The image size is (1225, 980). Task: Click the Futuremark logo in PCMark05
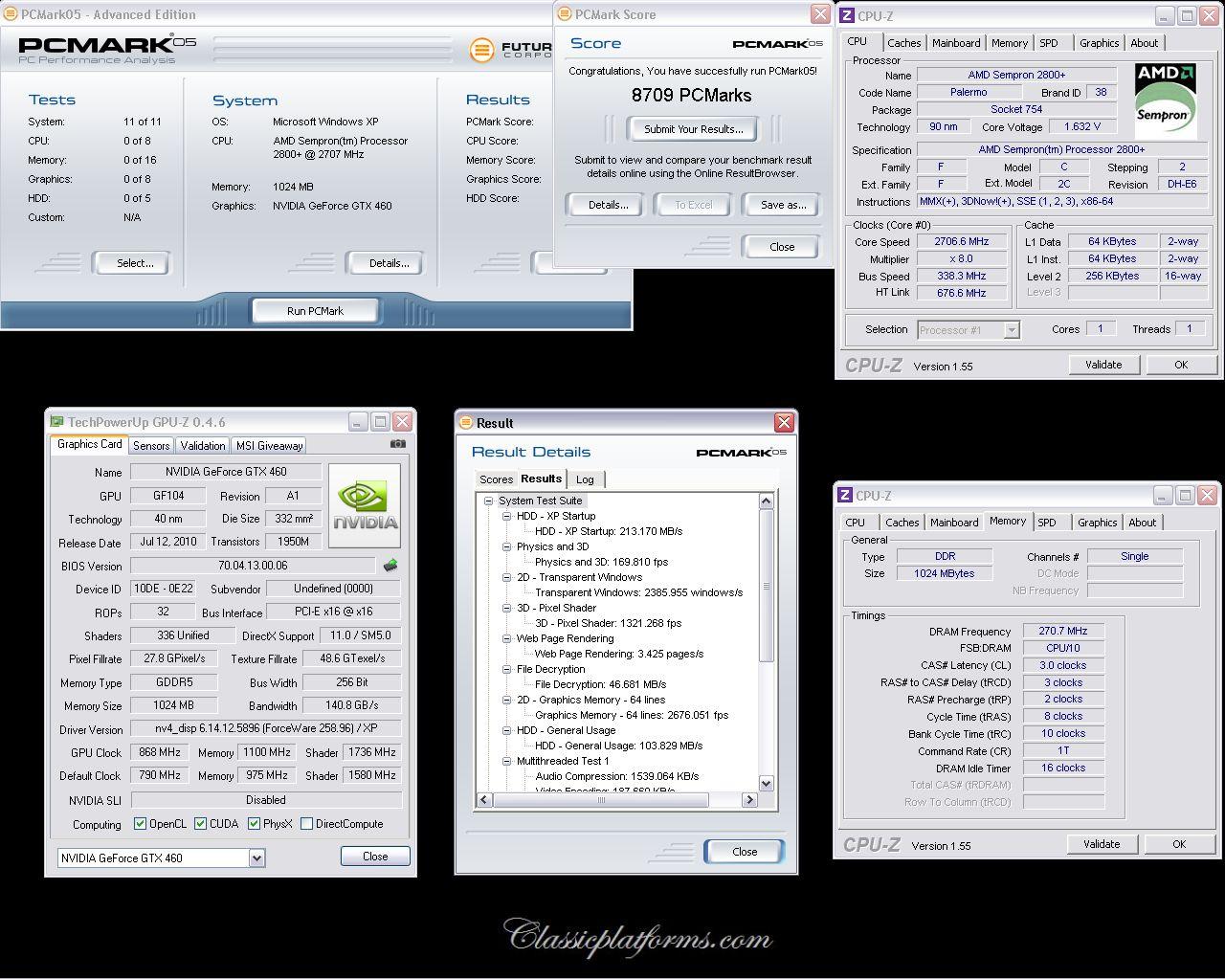pos(482,49)
